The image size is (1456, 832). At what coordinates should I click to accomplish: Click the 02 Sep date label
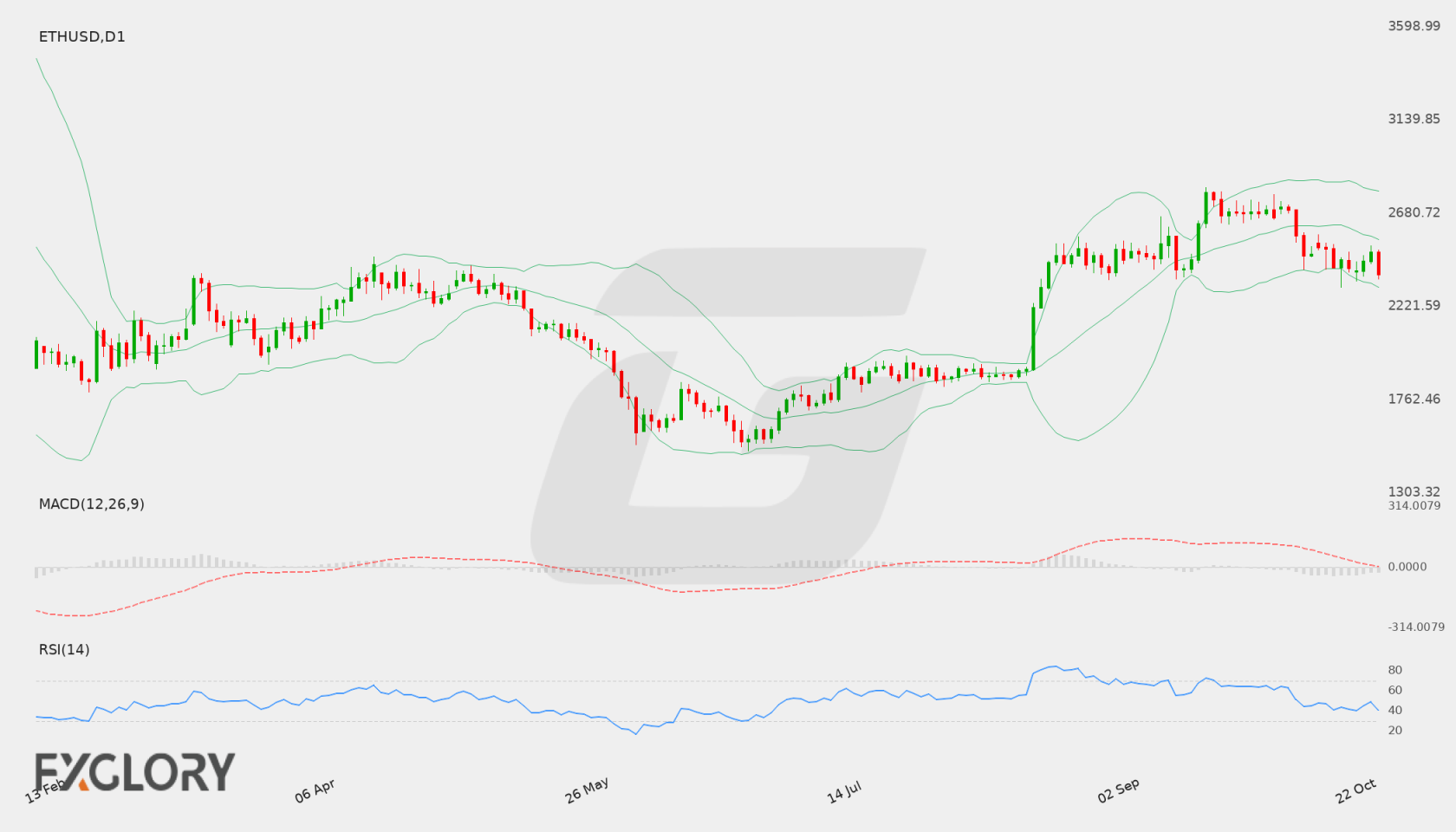click(1118, 790)
